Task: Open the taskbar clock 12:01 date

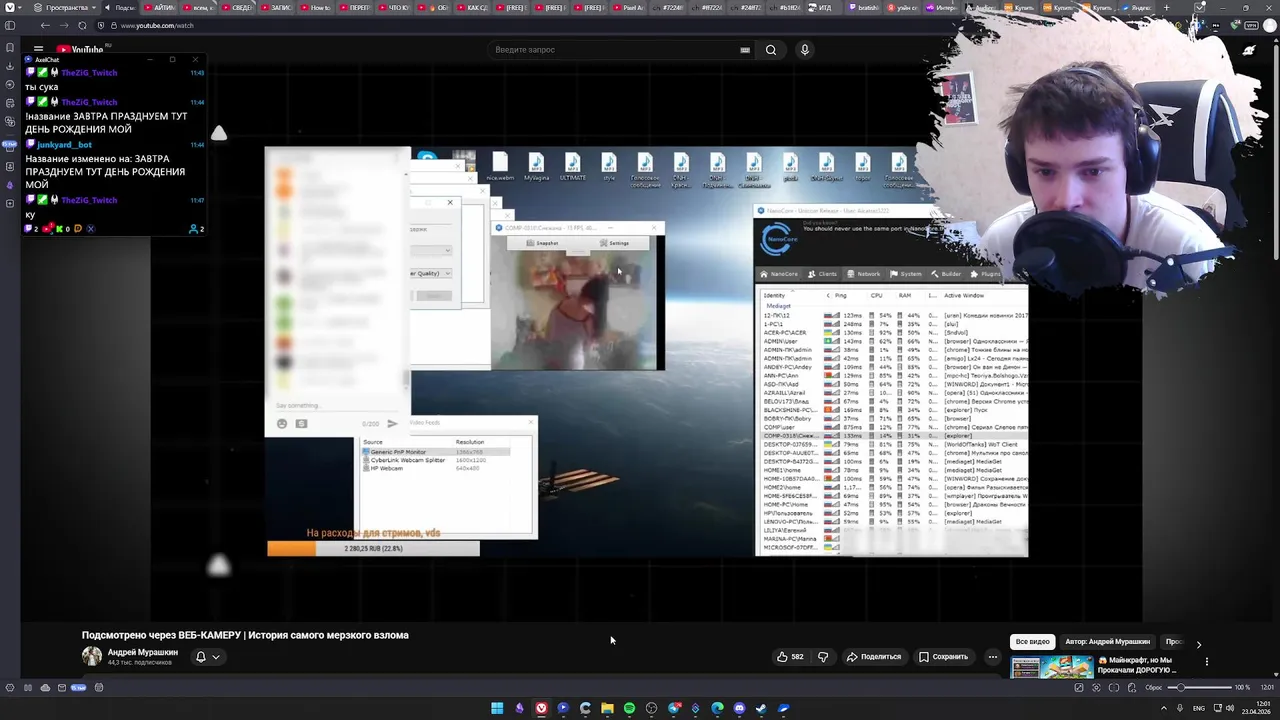Action: click(1256, 708)
